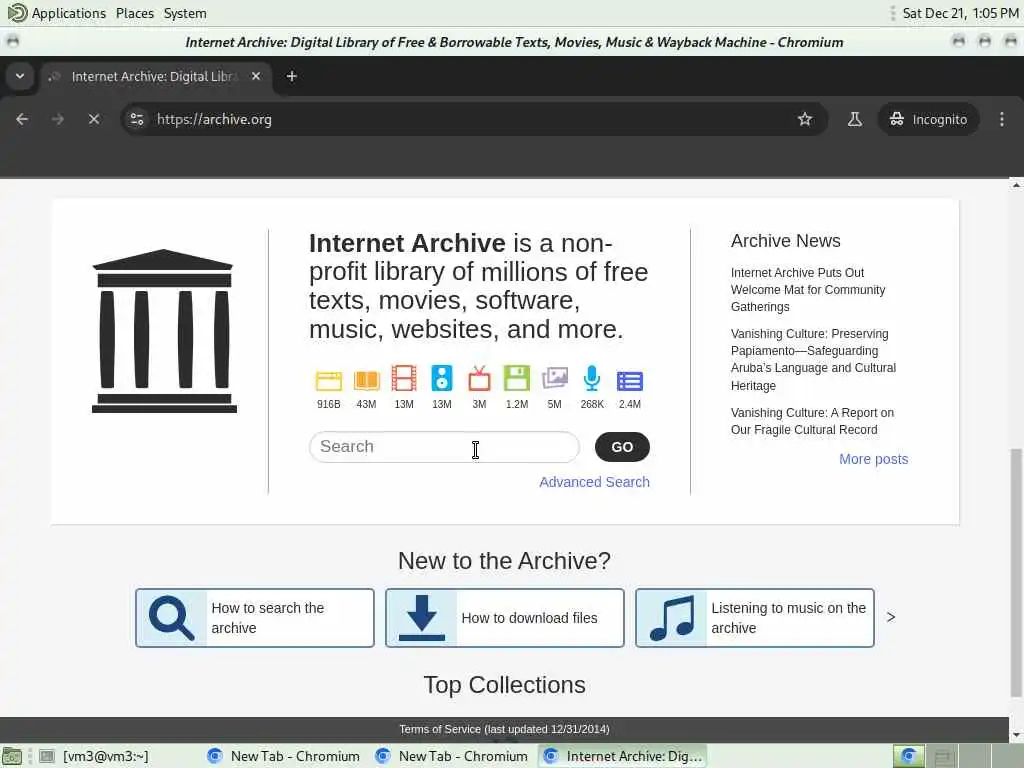1024x768 pixels.
Task: Click the Incognito indicator button
Action: [928, 119]
